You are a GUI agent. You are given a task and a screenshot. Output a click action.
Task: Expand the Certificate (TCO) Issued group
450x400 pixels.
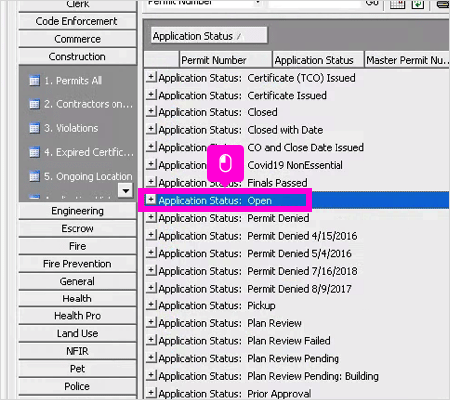(151, 77)
